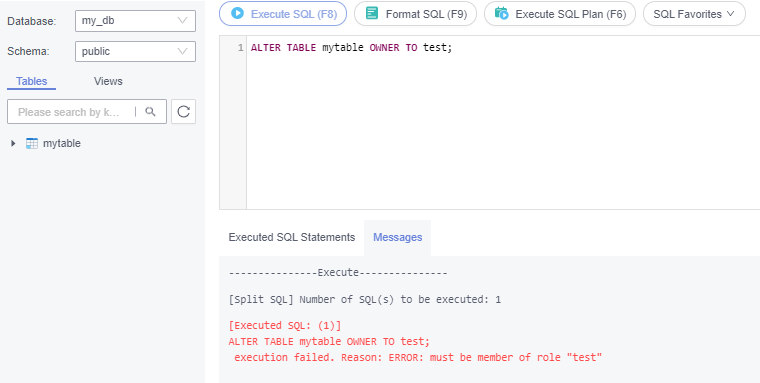Viewport: 760px width, 383px height.
Task: Select mytable in the tables list
Action: point(62,144)
